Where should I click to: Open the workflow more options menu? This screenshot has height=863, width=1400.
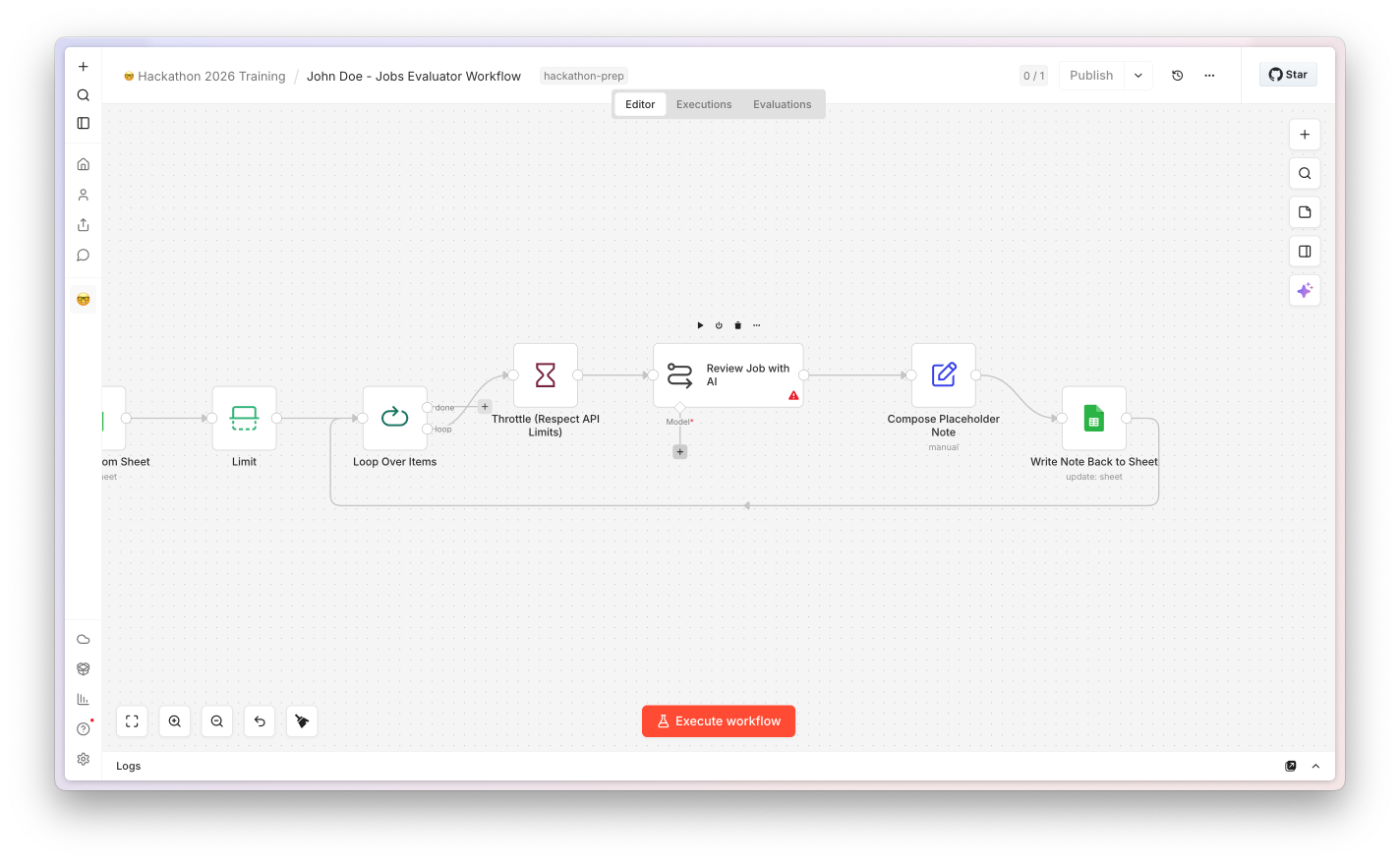(x=1209, y=76)
